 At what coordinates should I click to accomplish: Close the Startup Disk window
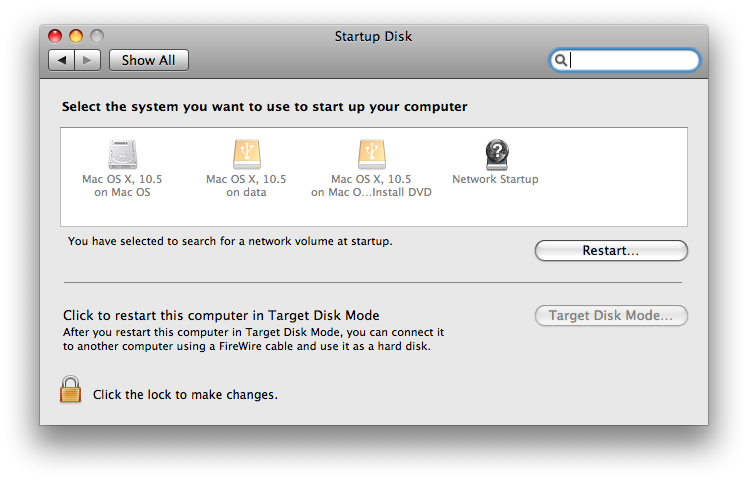56,37
